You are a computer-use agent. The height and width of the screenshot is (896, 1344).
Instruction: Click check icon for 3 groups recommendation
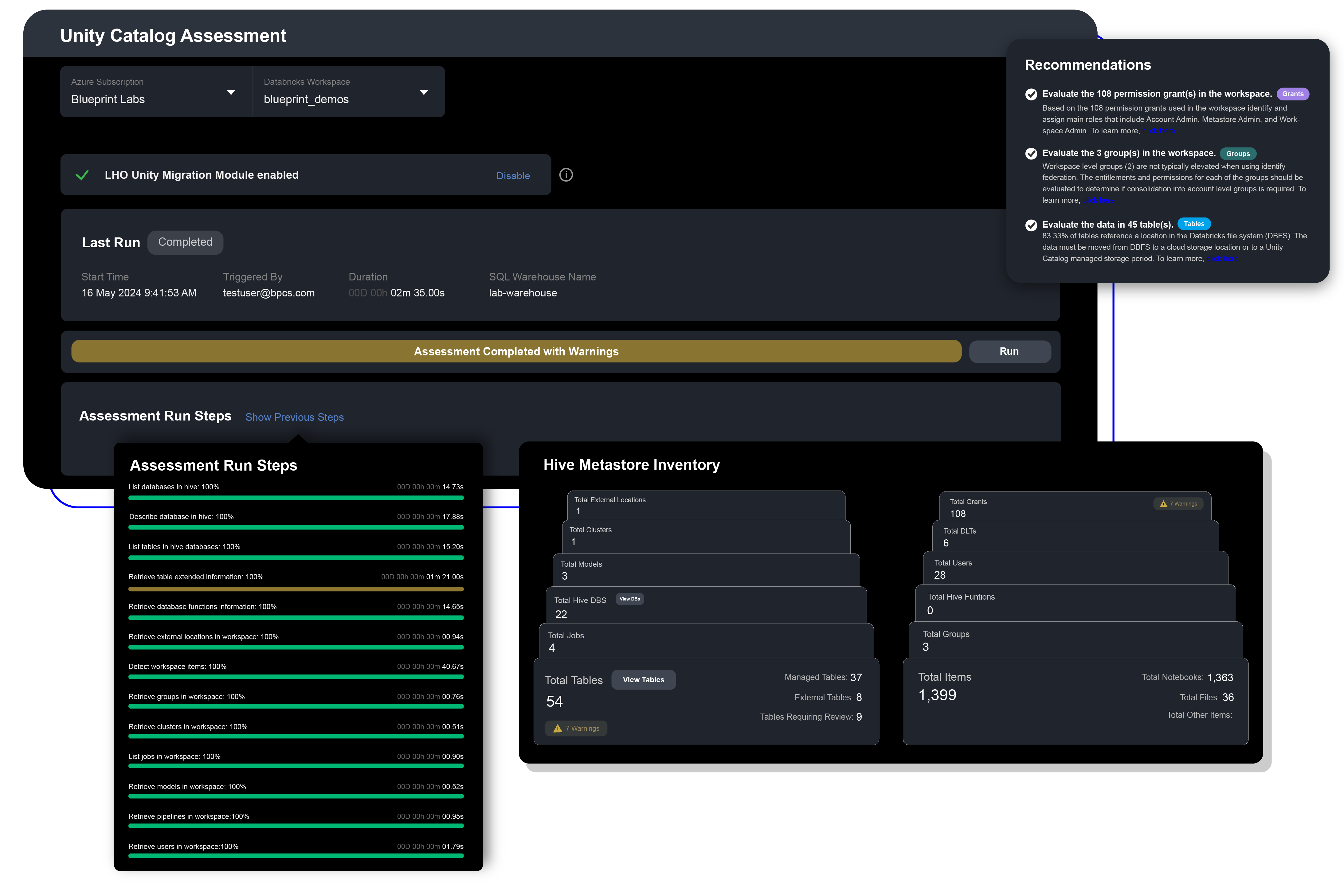point(1031,154)
